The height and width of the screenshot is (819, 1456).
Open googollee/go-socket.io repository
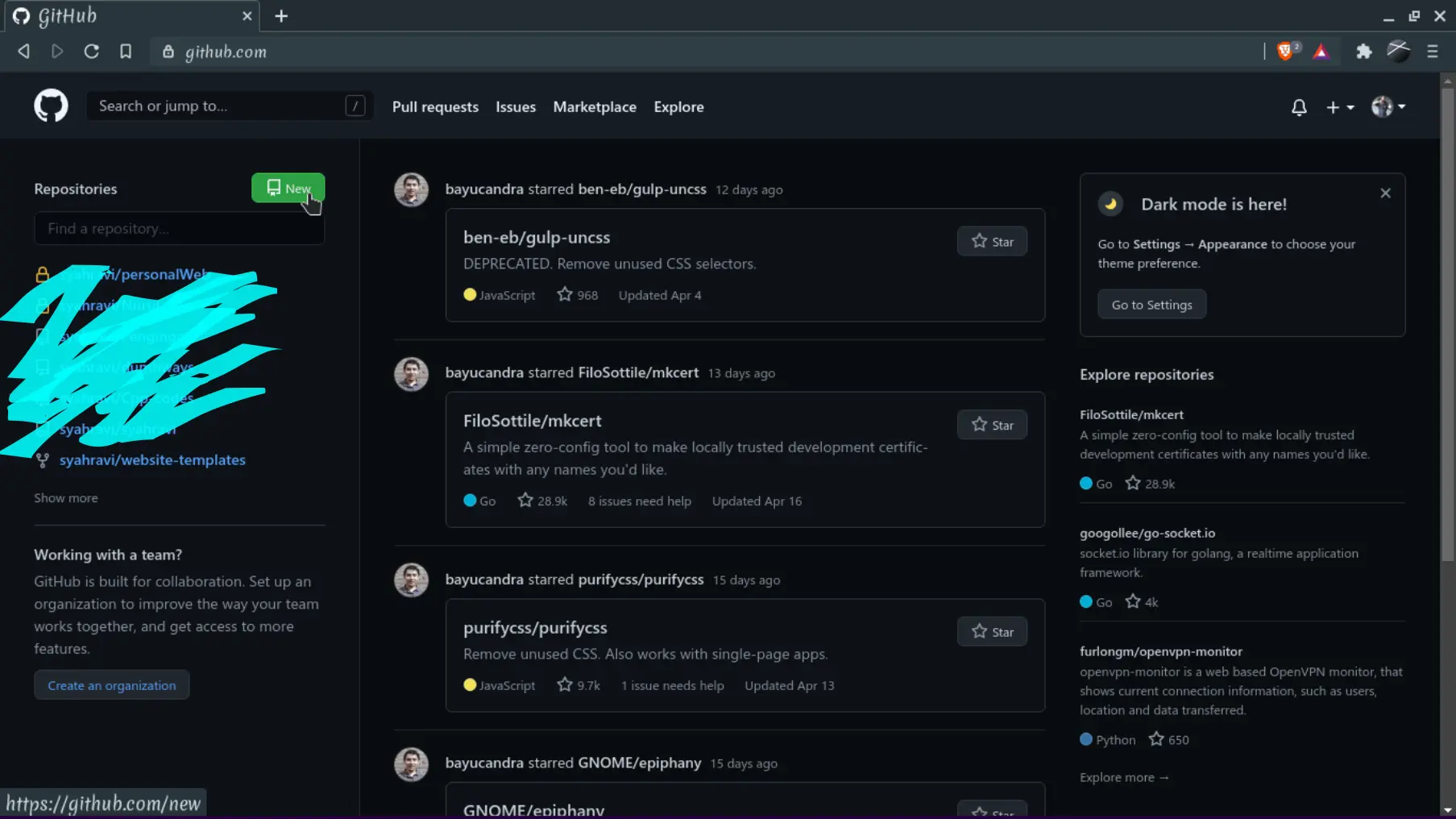point(1147,533)
